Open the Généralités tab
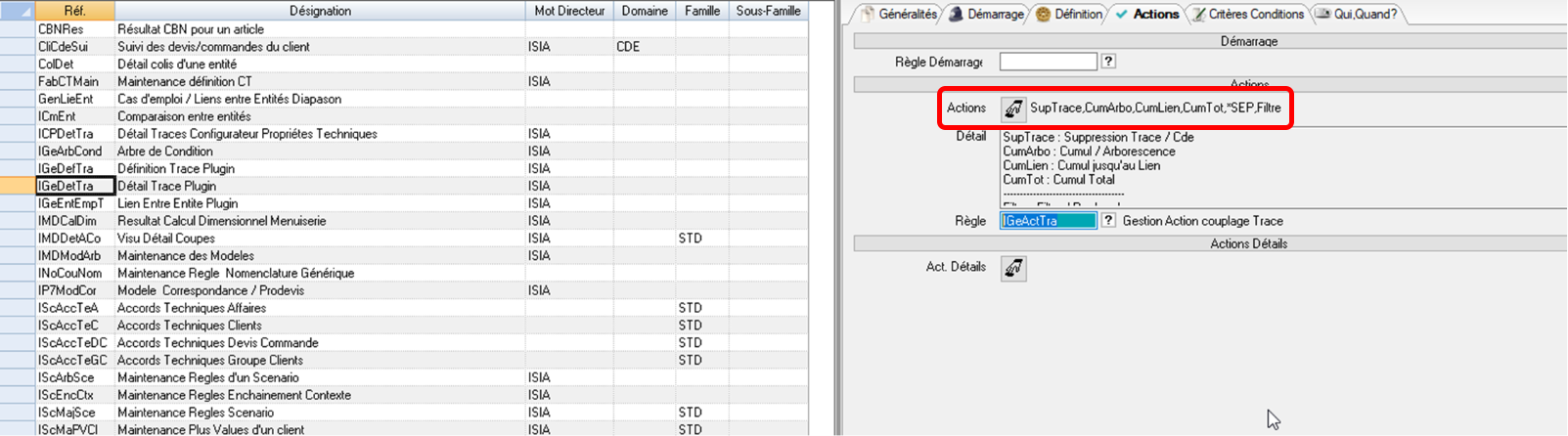Viewport: 1568px width, 436px height. click(x=899, y=14)
